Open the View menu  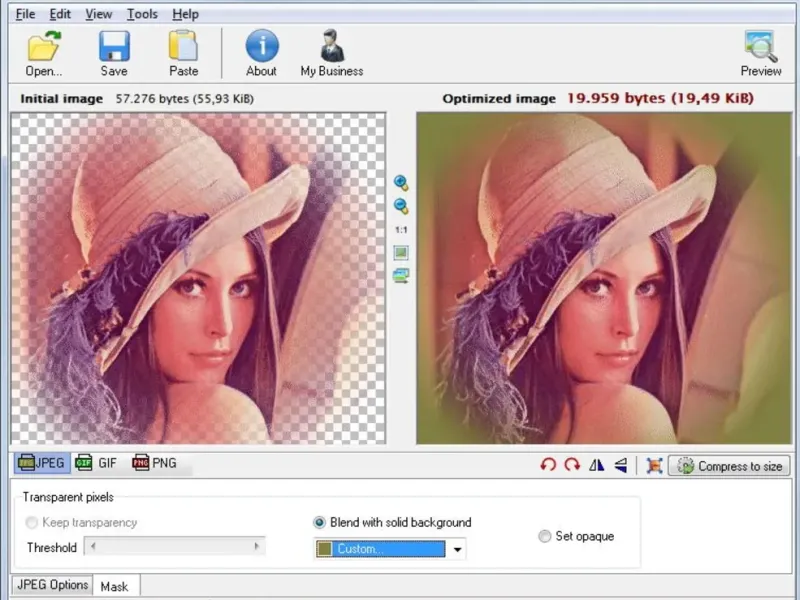(98, 14)
